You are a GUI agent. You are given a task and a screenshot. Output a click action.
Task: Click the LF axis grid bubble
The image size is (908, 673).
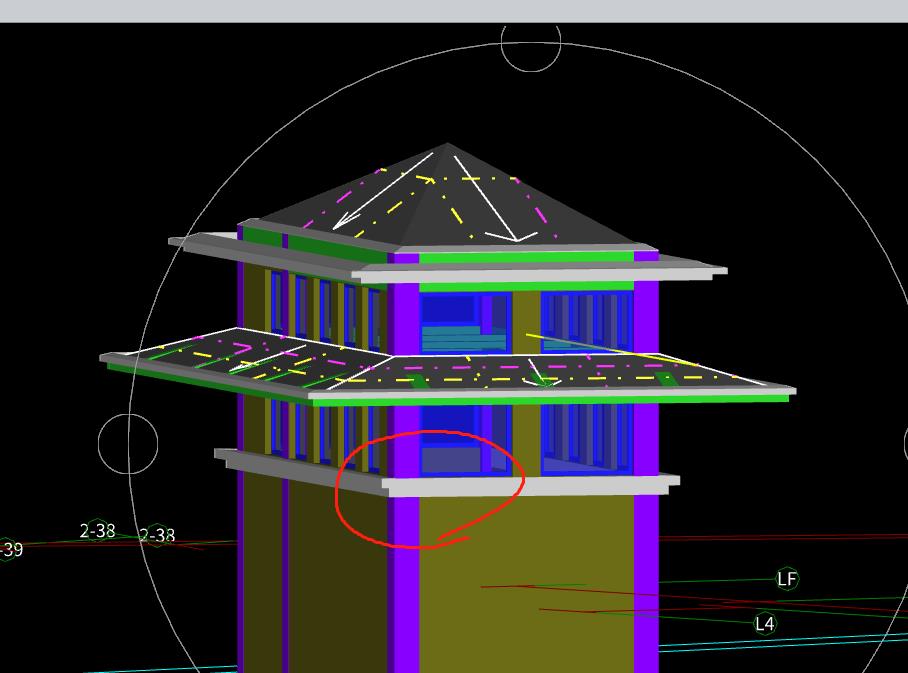786,579
